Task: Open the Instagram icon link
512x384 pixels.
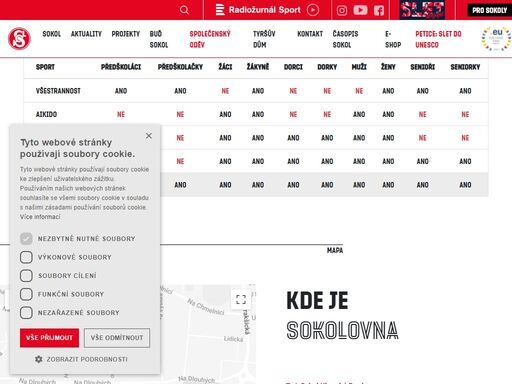Action: [342, 11]
